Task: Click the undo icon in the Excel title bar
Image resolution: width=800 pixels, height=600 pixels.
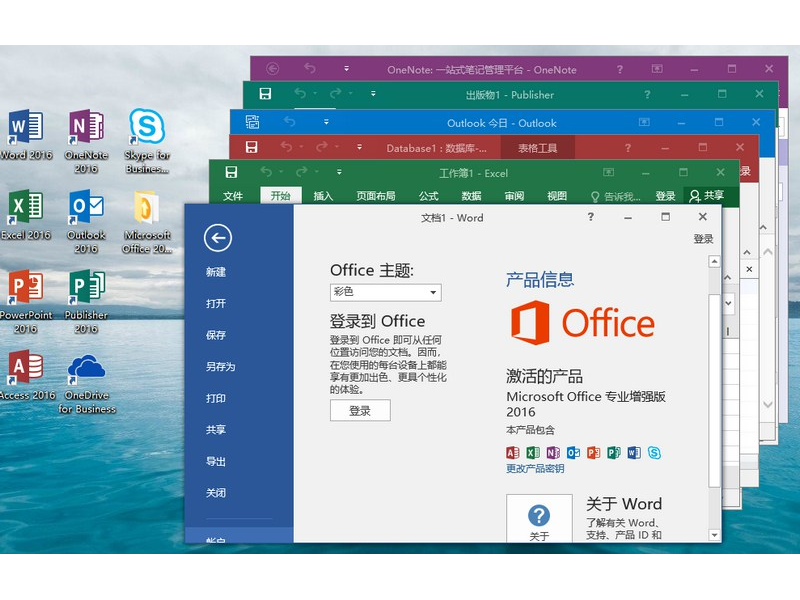Action: point(266,172)
